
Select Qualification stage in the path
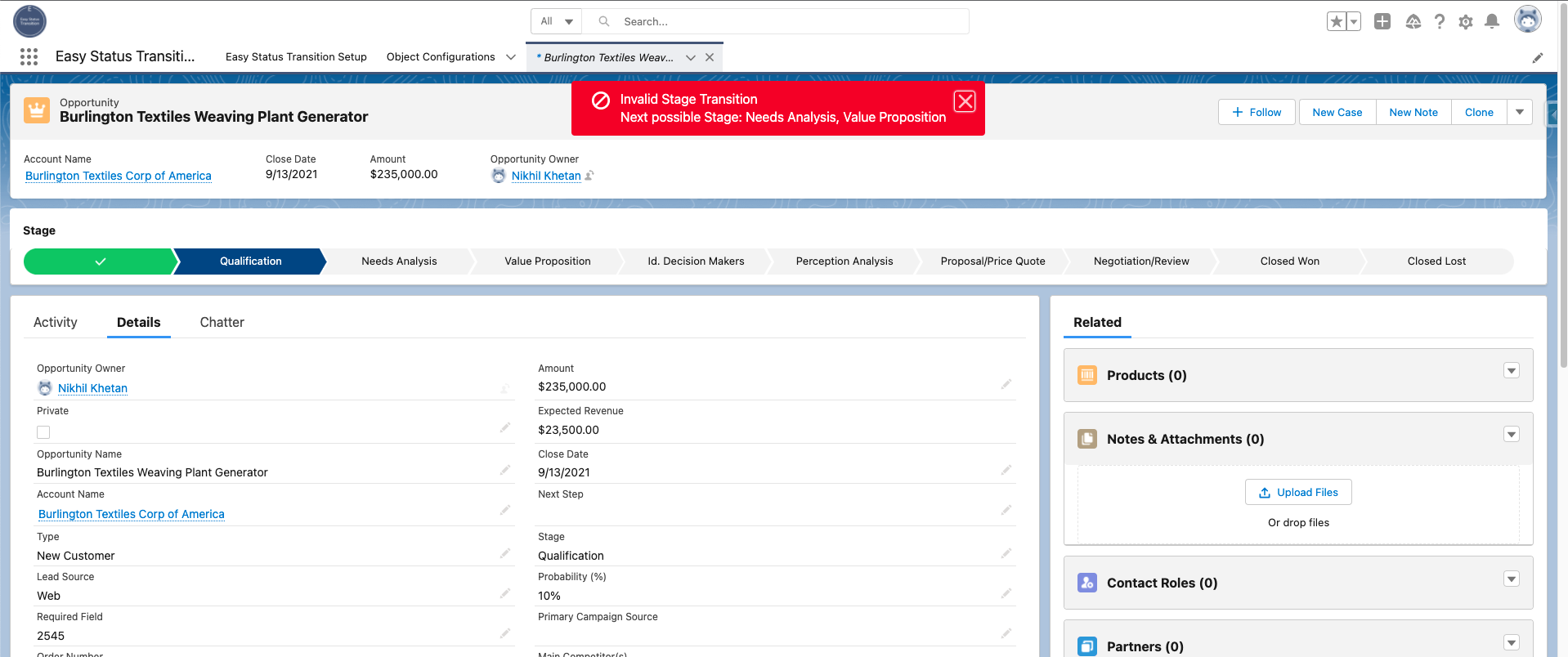(250, 261)
